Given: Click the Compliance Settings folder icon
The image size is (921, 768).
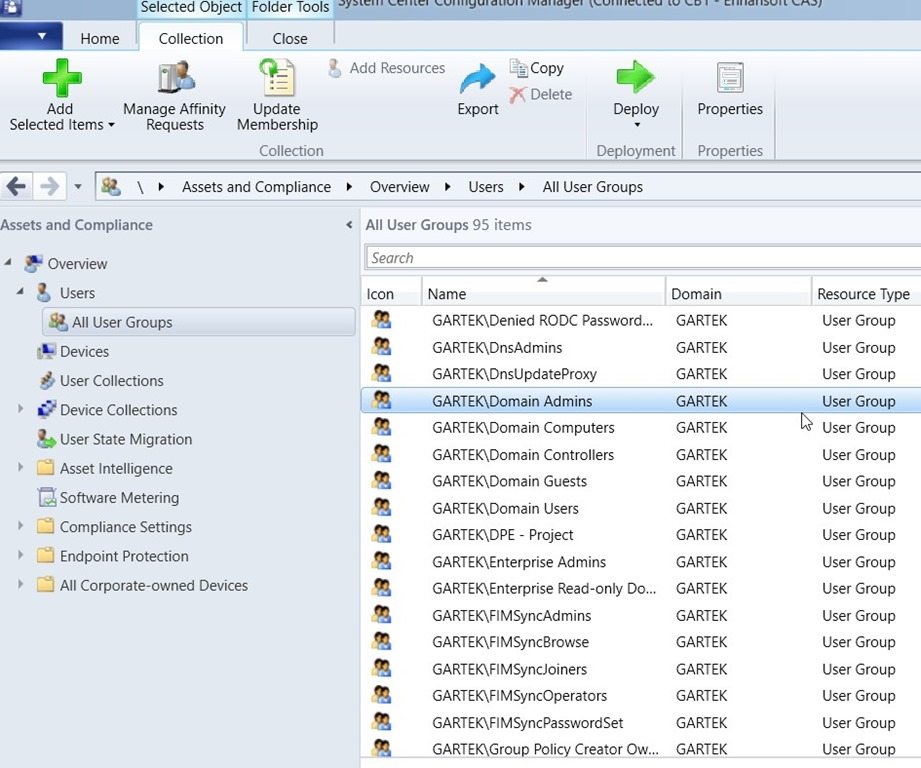Looking at the screenshot, I should 45,526.
